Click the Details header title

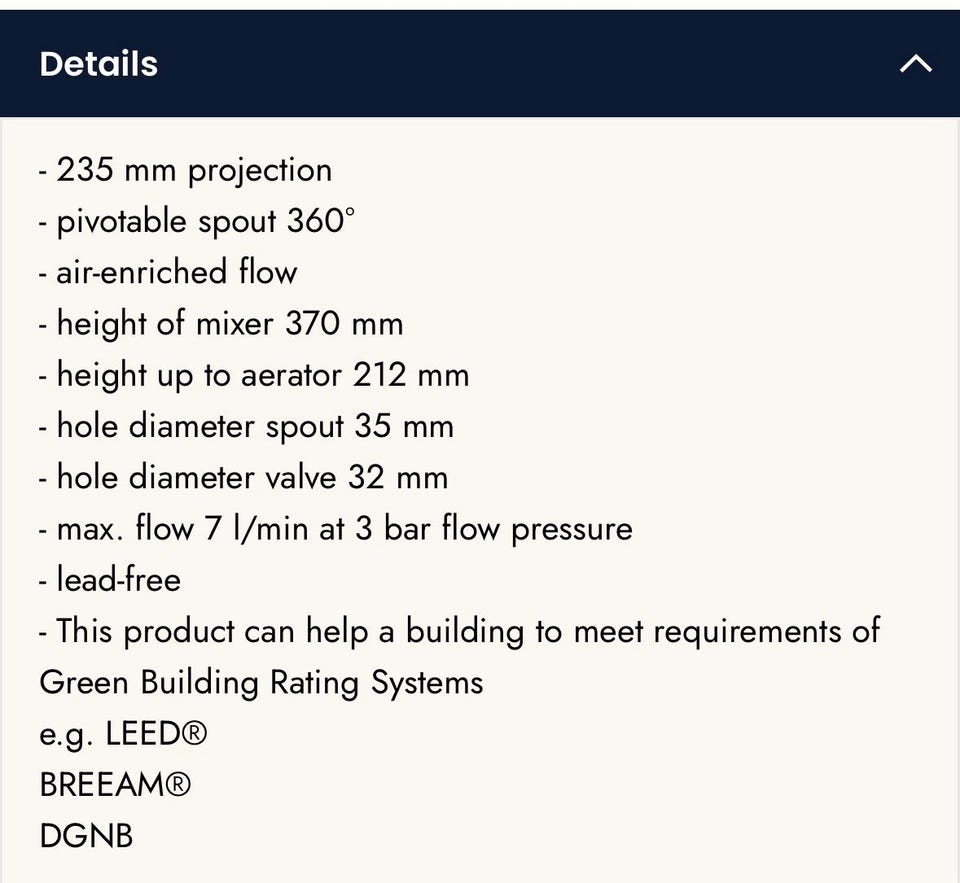click(98, 64)
